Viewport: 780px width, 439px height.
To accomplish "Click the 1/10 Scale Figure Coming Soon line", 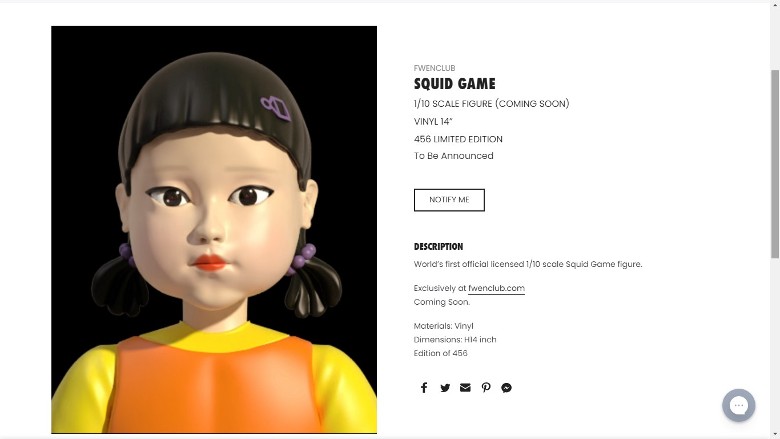I will [491, 103].
